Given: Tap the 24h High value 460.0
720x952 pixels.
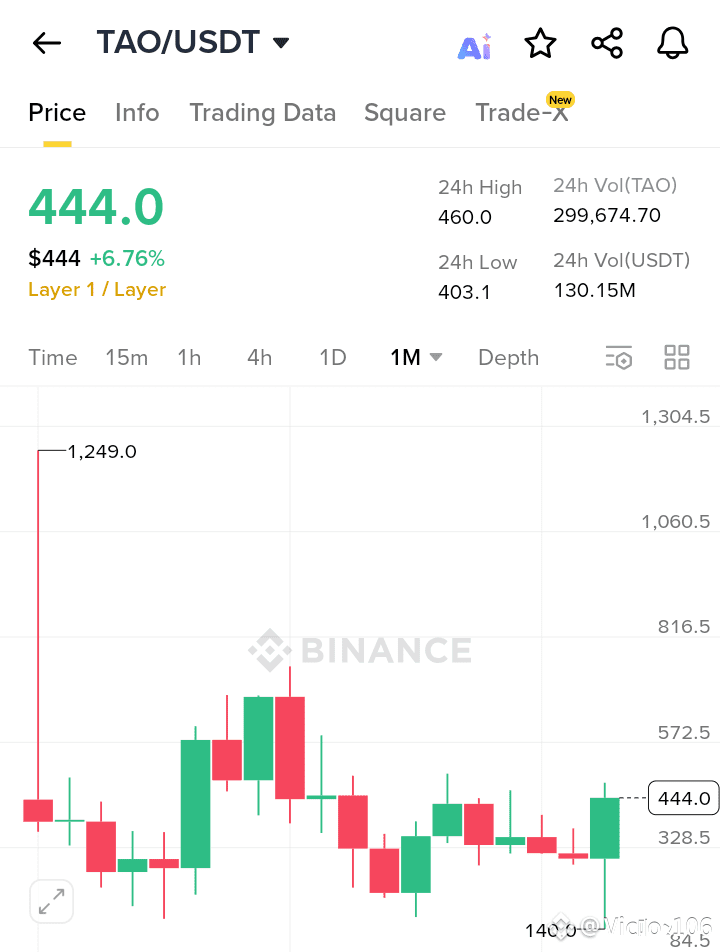Looking at the screenshot, I should [465, 217].
